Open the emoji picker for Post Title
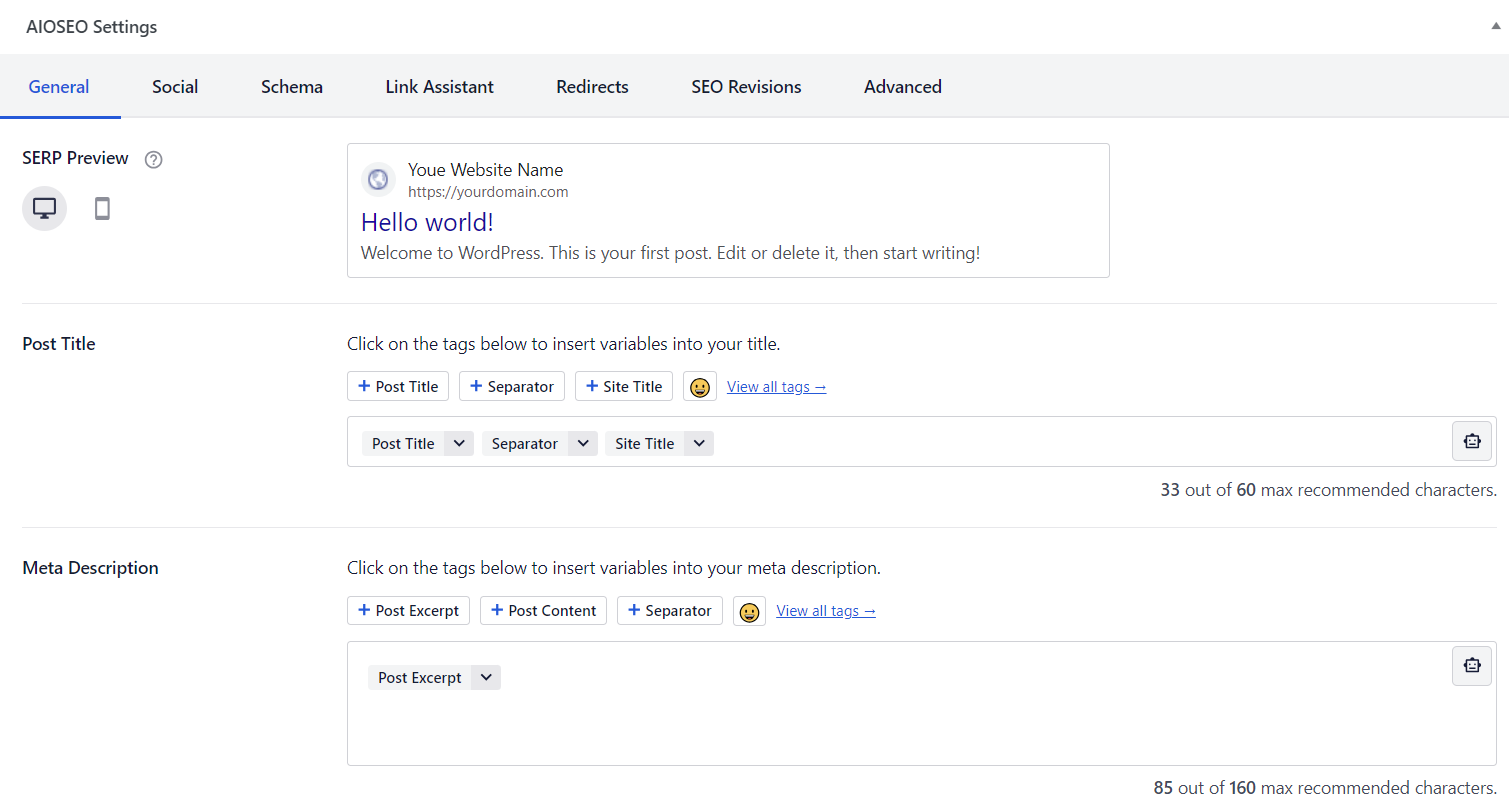This screenshot has height=806, width=1509. click(699, 386)
